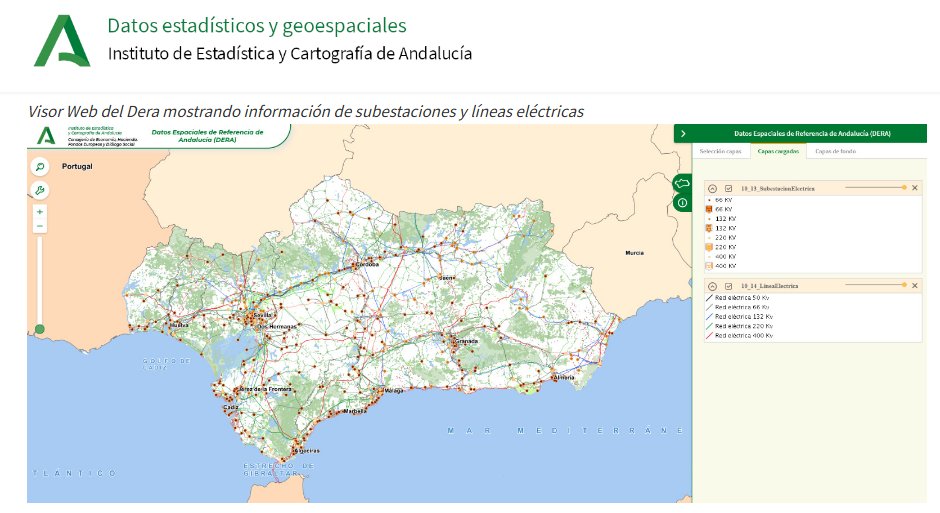Image resolution: width=940 pixels, height=513 pixels.
Task: Click the Murcia label on the map
Action: pyautogui.click(x=634, y=253)
